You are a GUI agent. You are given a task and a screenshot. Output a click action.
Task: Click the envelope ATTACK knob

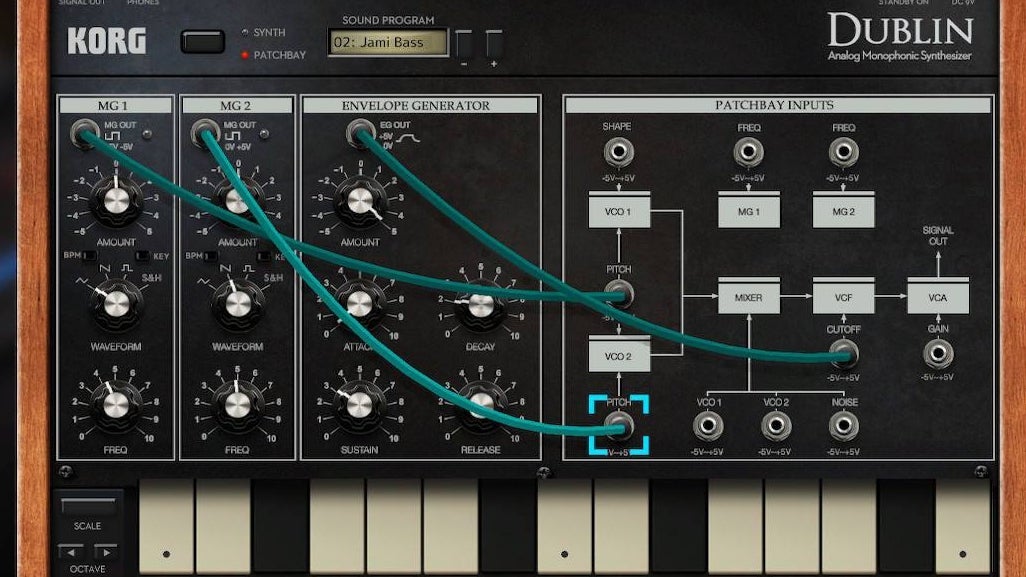tap(359, 304)
